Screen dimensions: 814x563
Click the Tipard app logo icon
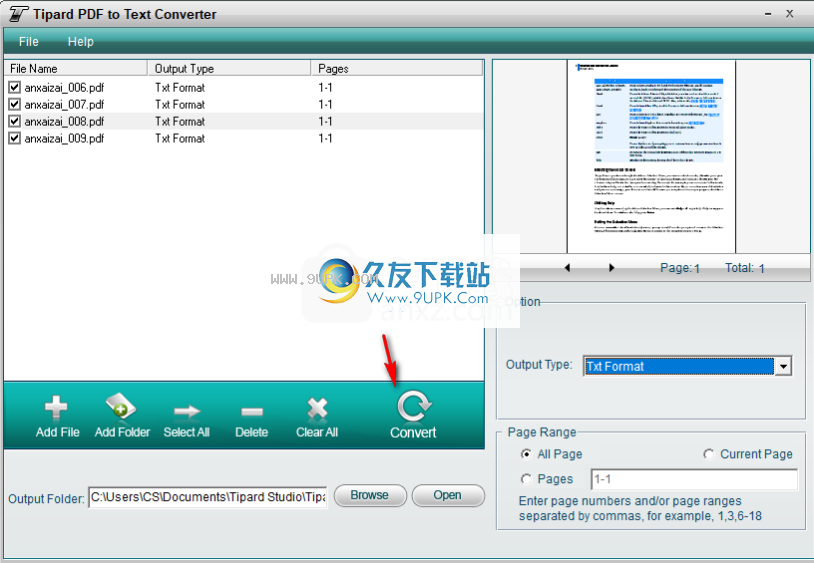click(x=18, y=14)
